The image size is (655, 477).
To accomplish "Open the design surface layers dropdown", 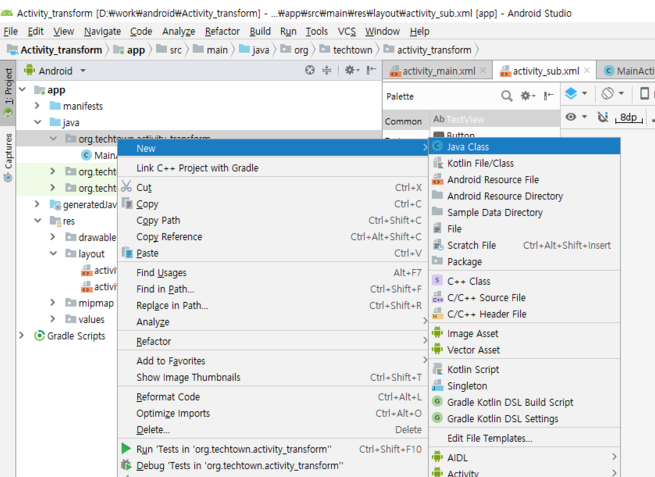I will (576, 93).
